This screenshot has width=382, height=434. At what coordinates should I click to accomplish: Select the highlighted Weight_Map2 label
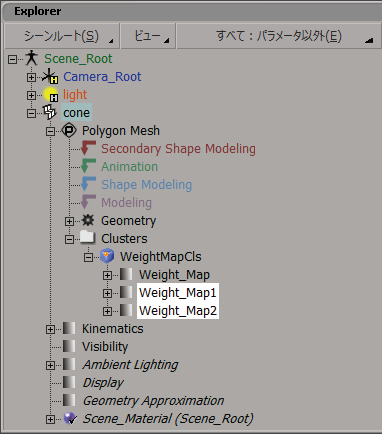(178, 311)
